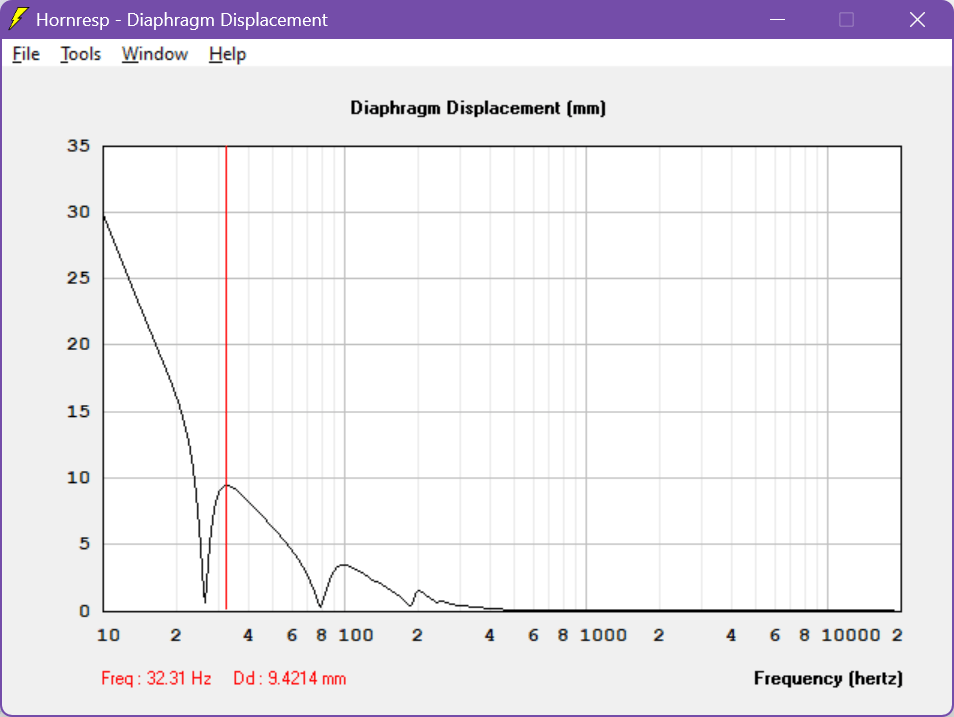Click the red frequency marker line

click(x=226, y=377)
